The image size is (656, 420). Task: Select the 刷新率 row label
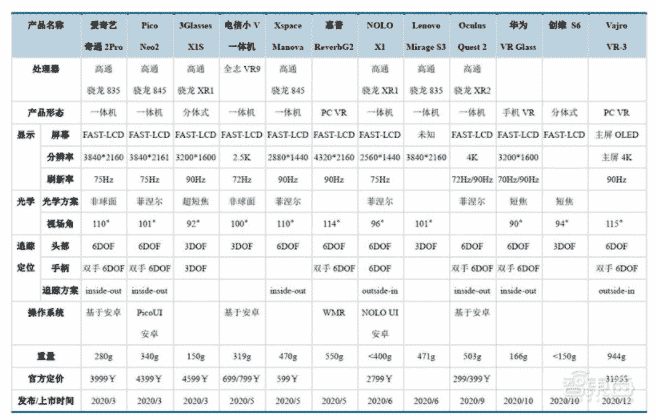60,179
